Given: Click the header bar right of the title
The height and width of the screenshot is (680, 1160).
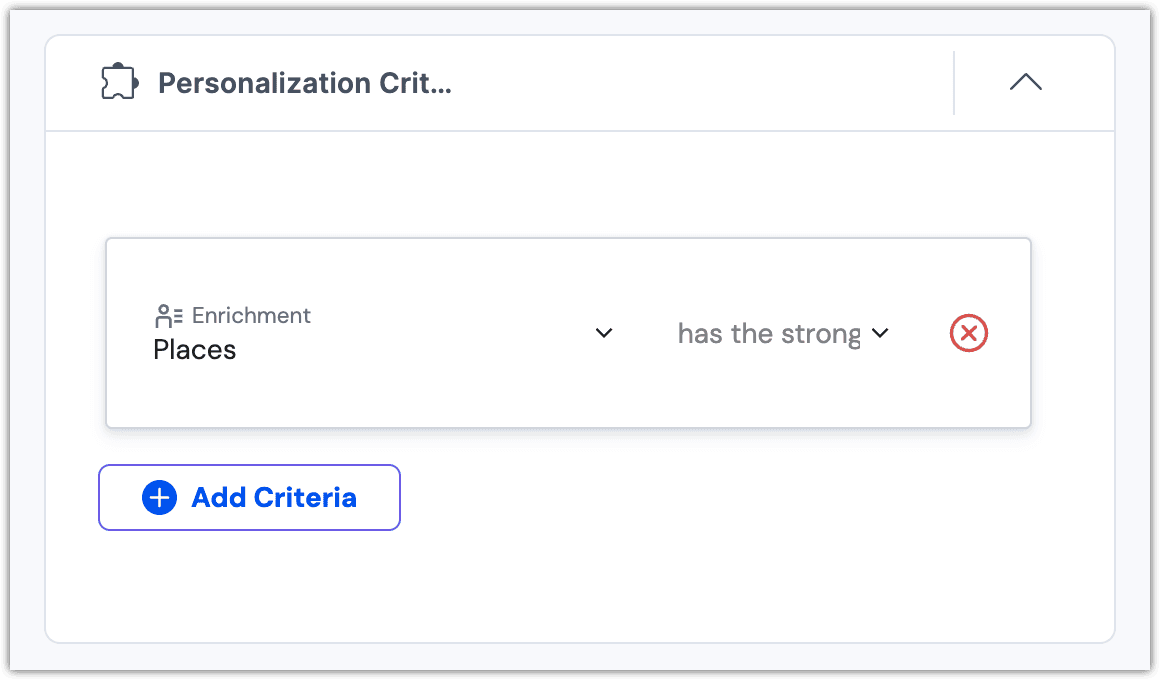Looking at the screenshot, I should point(700,83).
